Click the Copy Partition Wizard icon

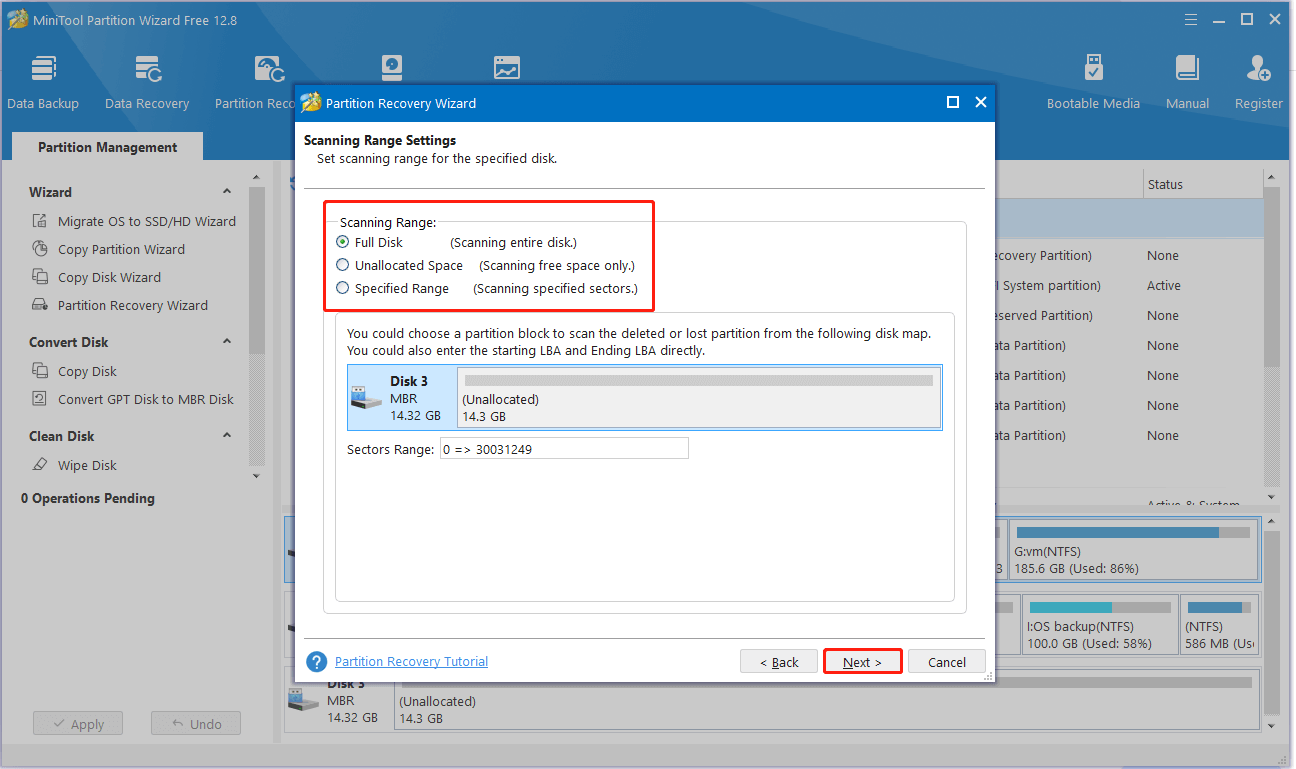point(40,249)
